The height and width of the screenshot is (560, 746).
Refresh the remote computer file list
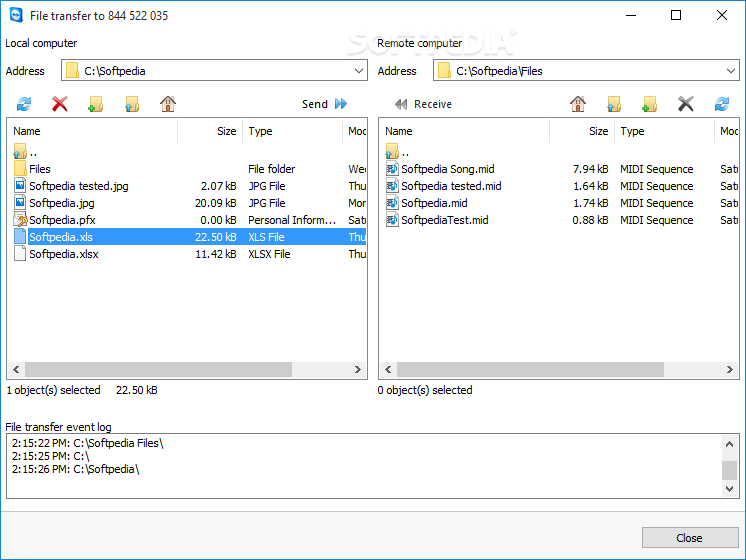[722, 104]
